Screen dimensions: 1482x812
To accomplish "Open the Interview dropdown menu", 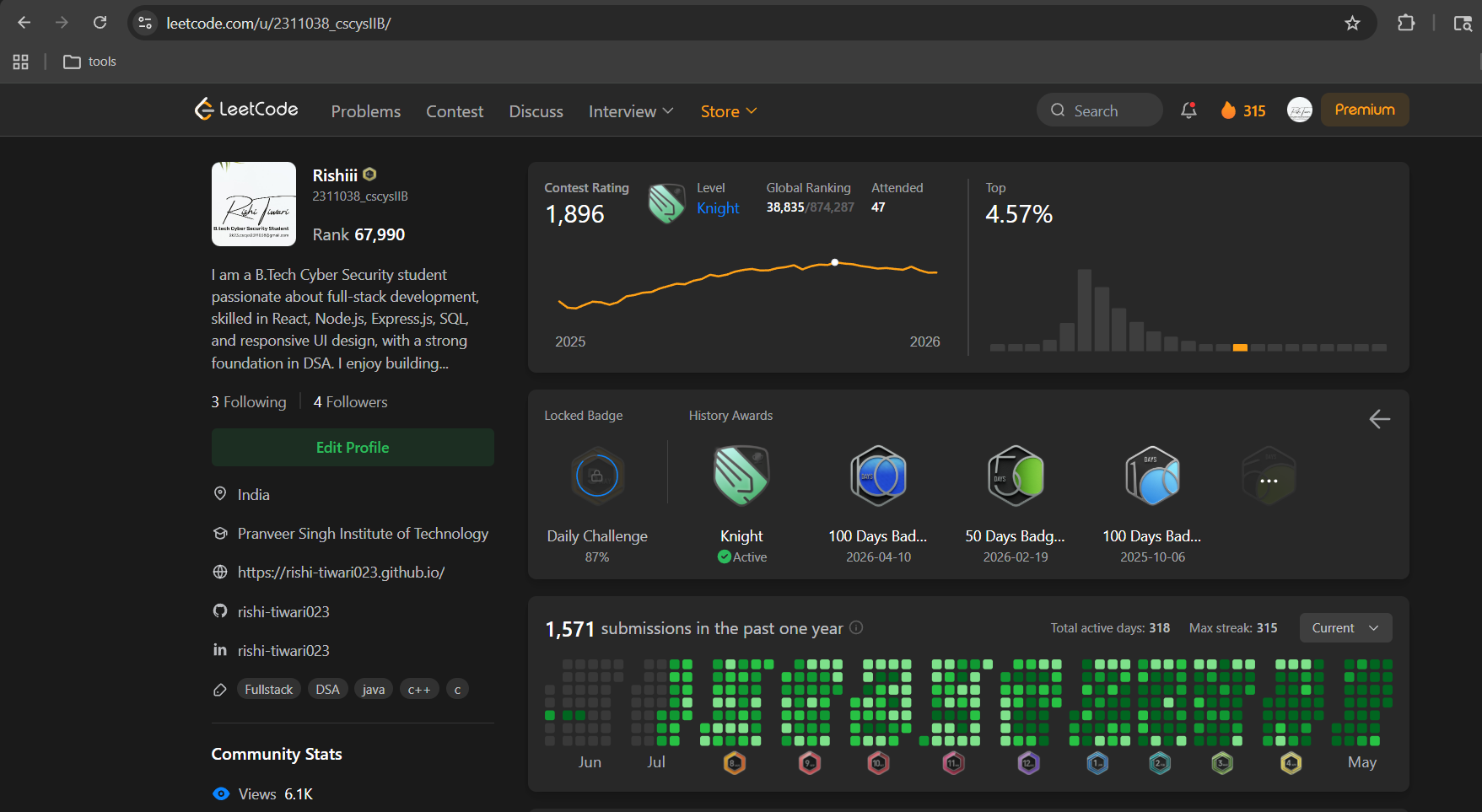I will point(631,111).
